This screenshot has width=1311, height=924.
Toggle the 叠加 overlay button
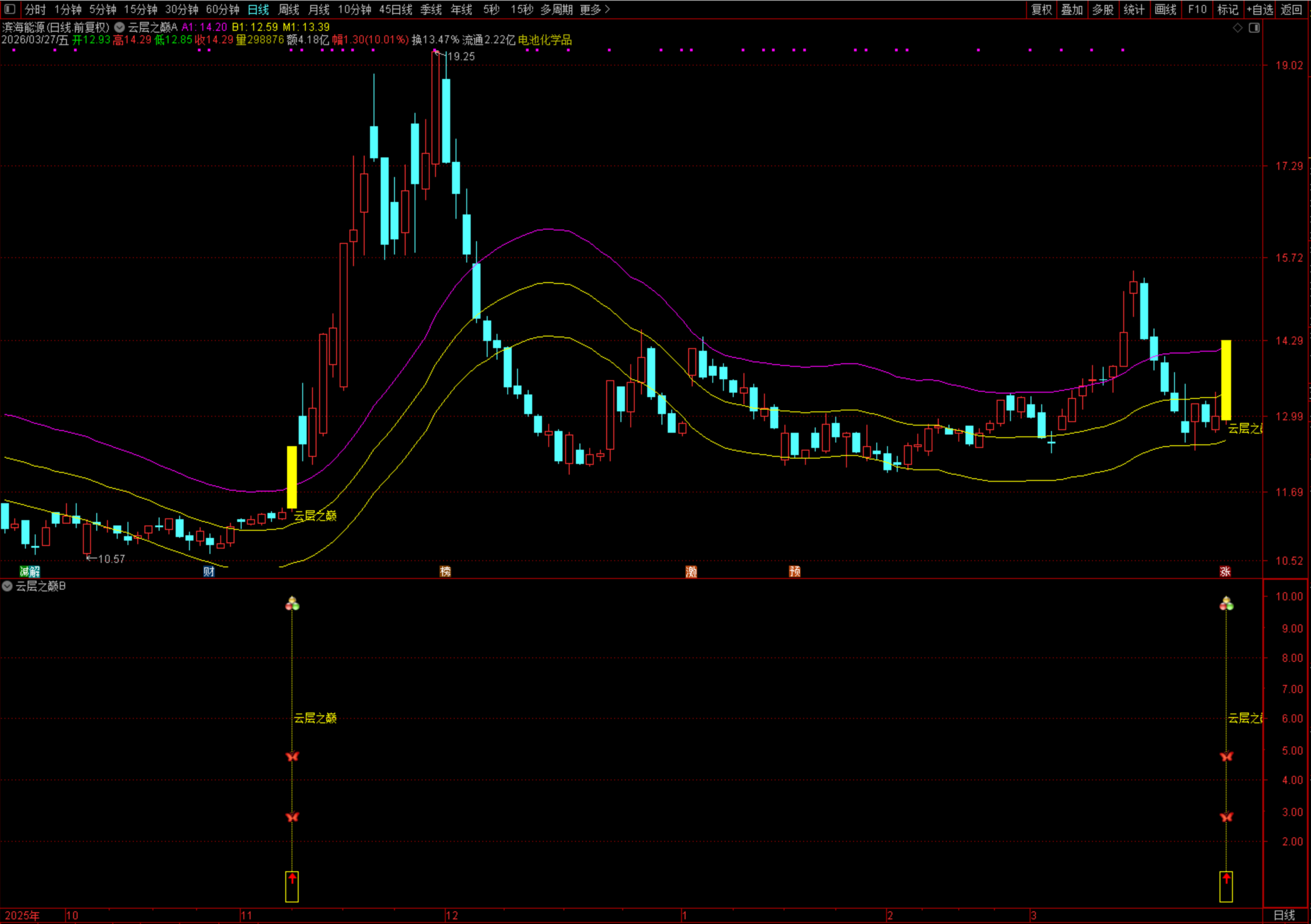(1072, 9)
